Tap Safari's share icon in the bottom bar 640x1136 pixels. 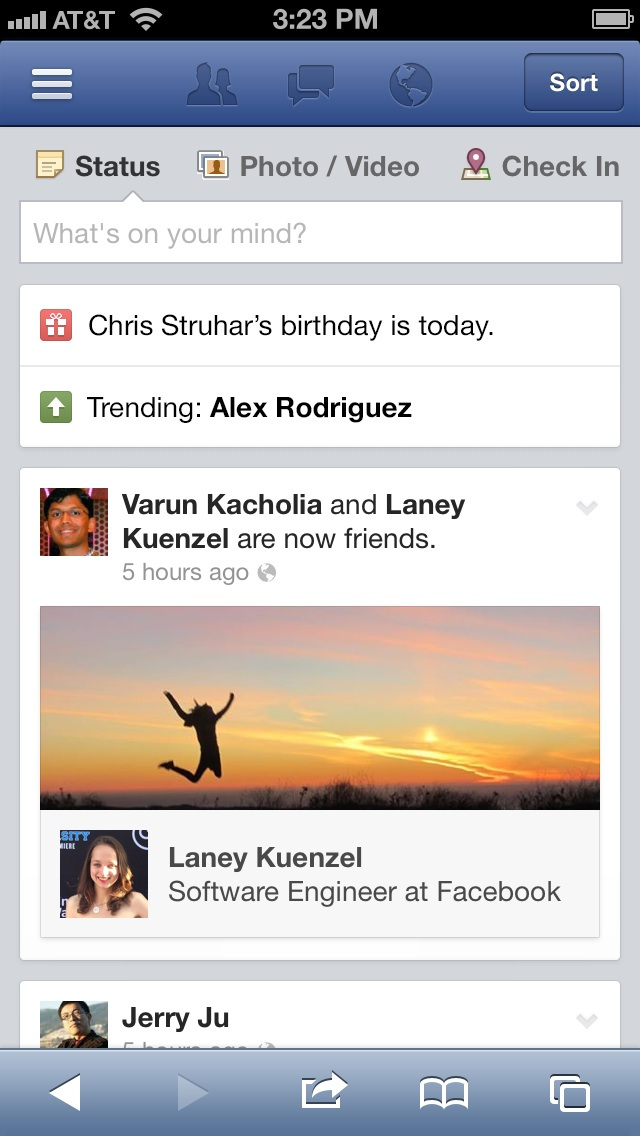point(320,1093)
